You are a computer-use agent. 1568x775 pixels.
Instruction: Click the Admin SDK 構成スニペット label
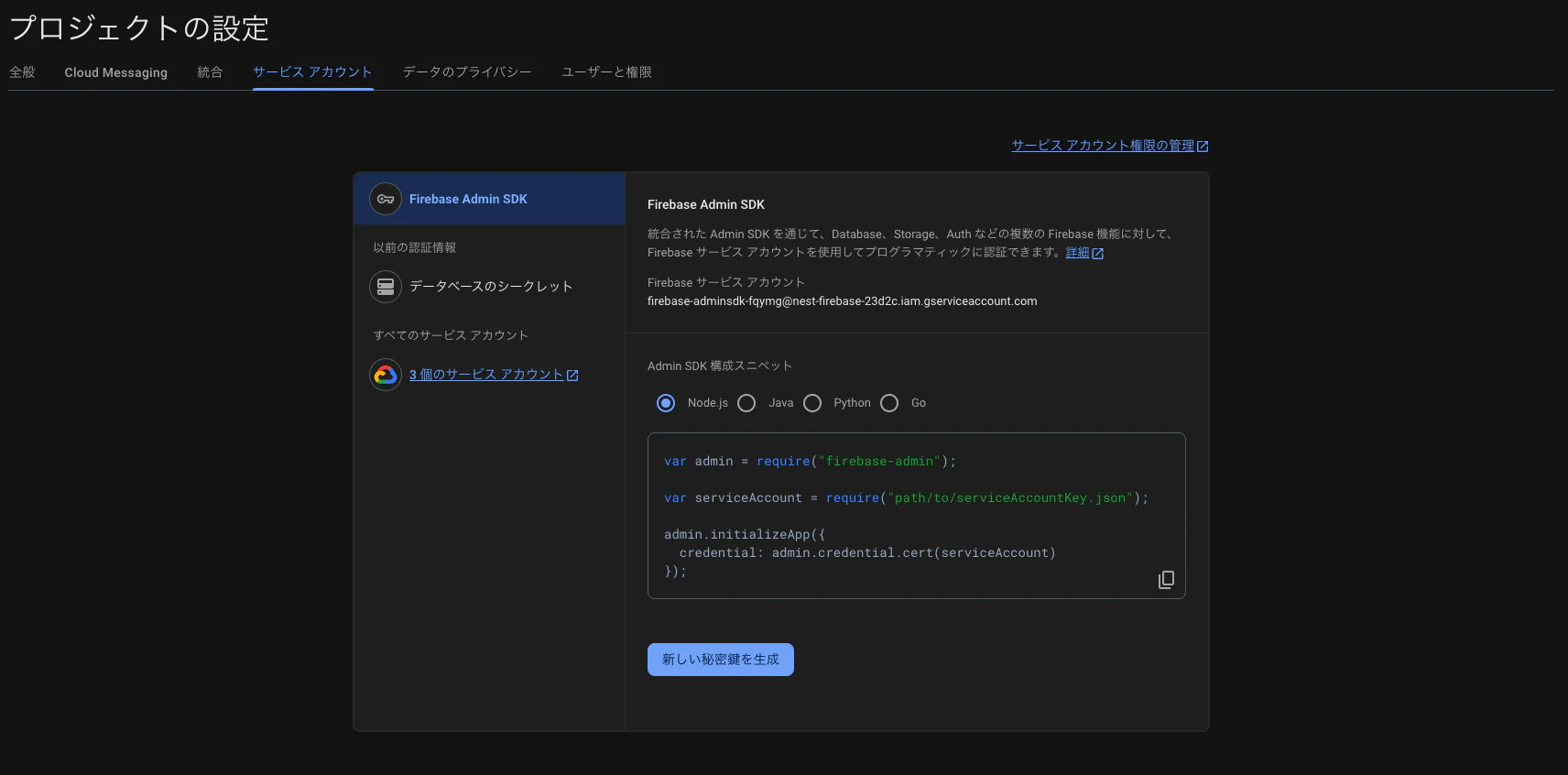(x=720, y=366)
